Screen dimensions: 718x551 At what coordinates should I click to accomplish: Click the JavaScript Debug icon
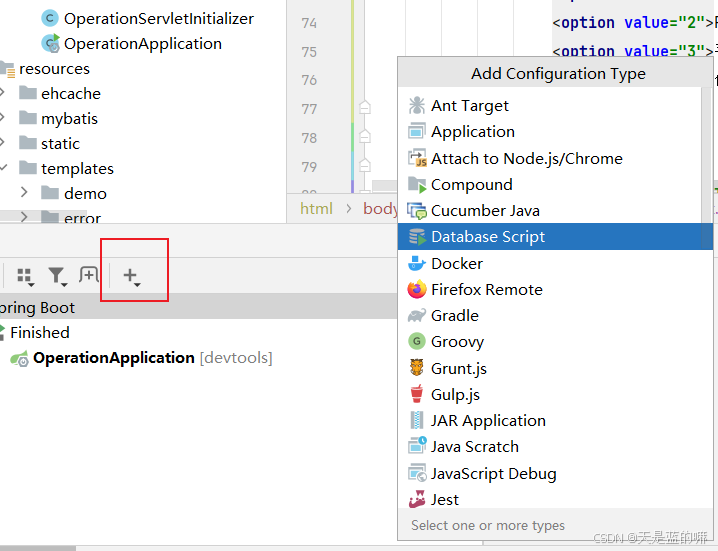click(417, 473)
